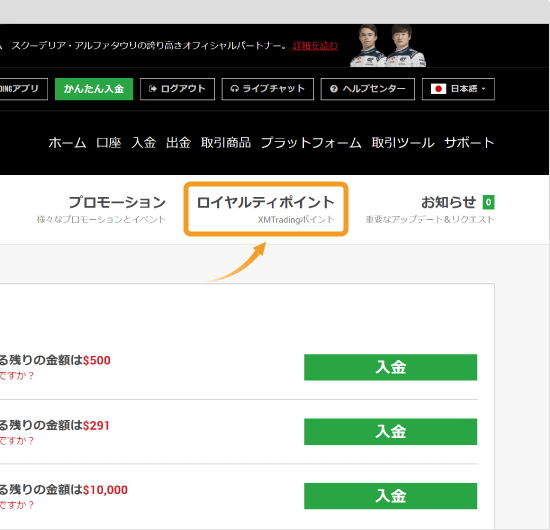Click the green 0 notification badge
The width and height of the screenshot is (550, 530).
pyautogui.click(x=489, y=202)
